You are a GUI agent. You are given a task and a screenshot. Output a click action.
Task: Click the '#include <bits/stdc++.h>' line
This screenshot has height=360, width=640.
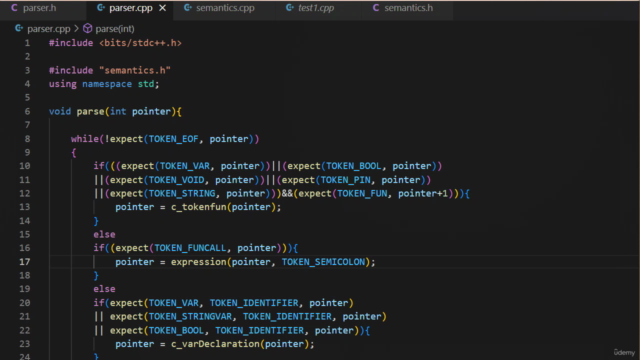coord(116,43)
